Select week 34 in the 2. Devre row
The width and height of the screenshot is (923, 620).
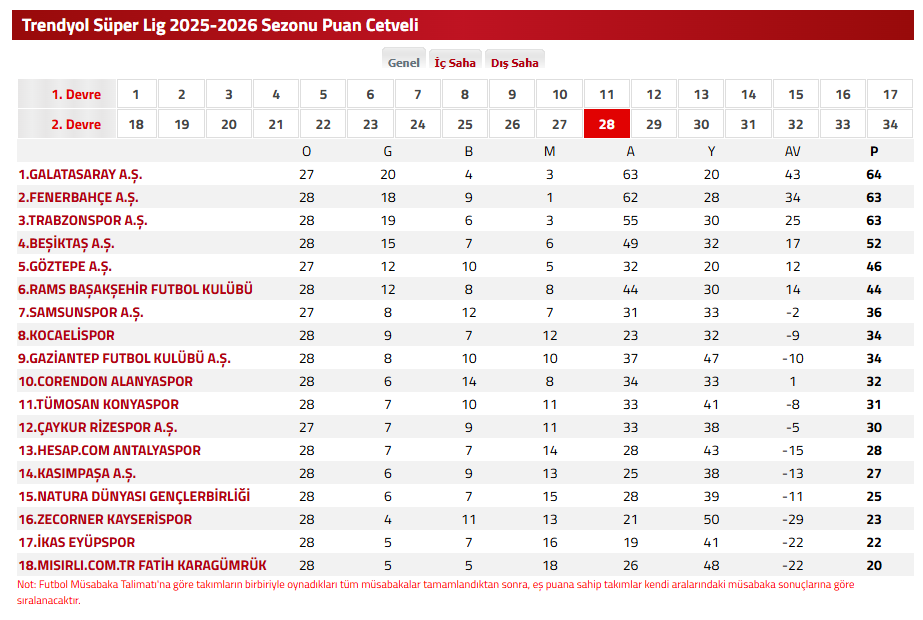coord(889,125)
